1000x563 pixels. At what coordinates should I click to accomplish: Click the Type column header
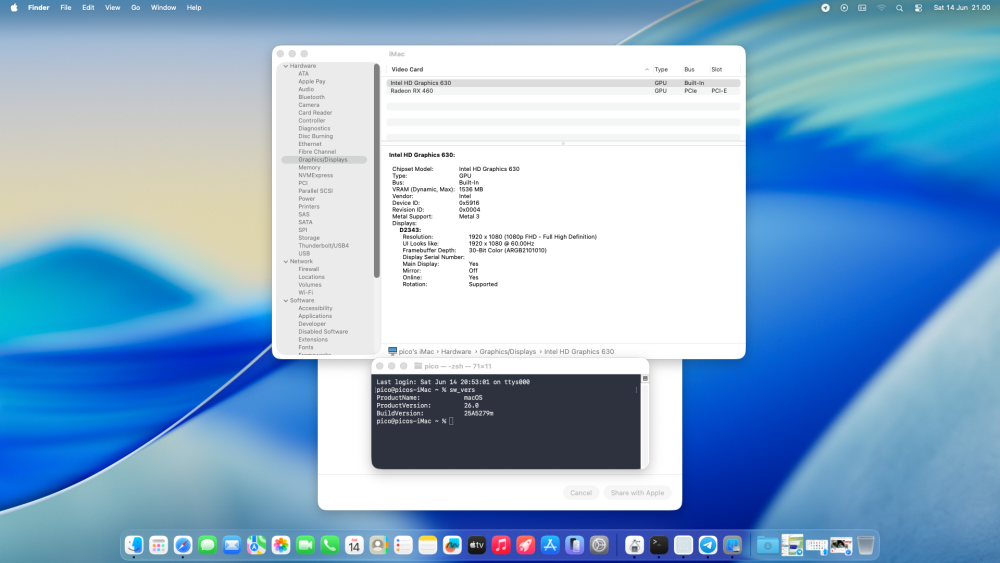click(661, 69)
